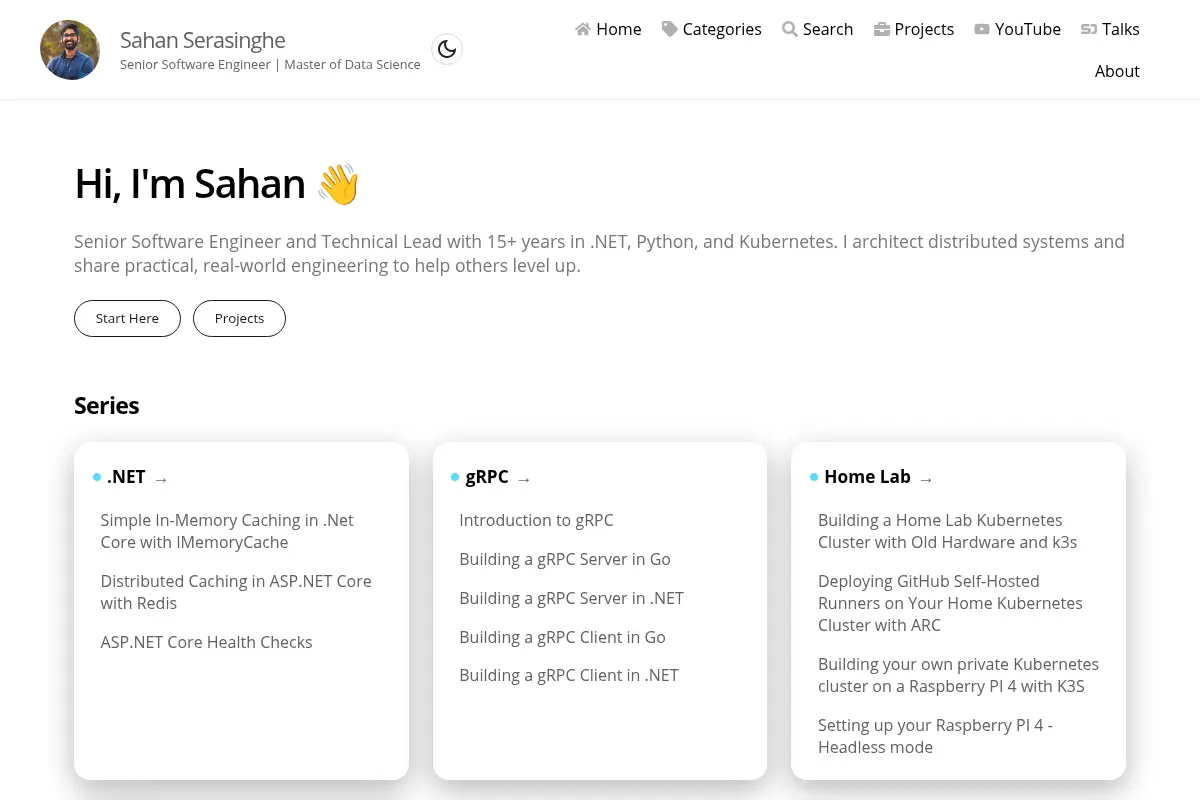The height and width of the screenshot is (800, 1200).
Task: Click the Home house icon
Action: click(x=583, y=29)
